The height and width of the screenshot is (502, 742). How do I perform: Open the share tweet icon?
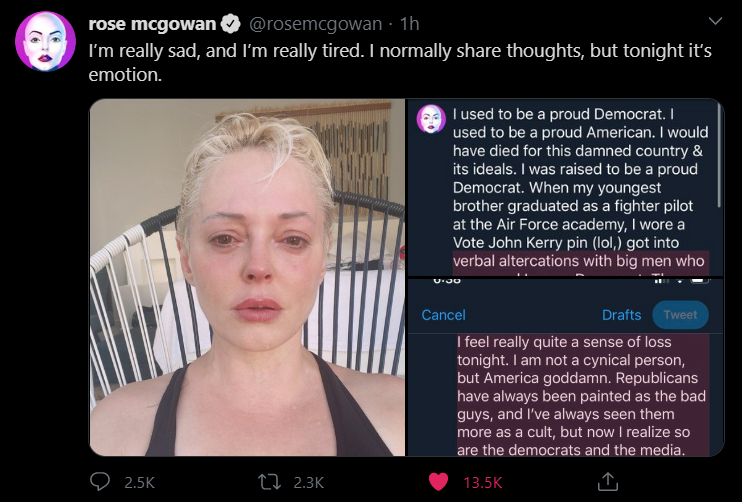[x=608, y=482]
